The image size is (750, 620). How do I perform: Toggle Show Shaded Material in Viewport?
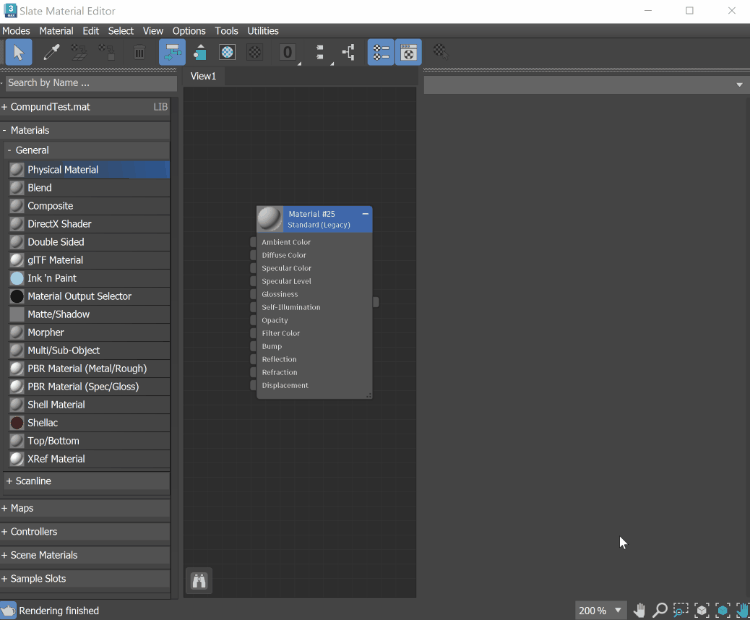(227, 52)
